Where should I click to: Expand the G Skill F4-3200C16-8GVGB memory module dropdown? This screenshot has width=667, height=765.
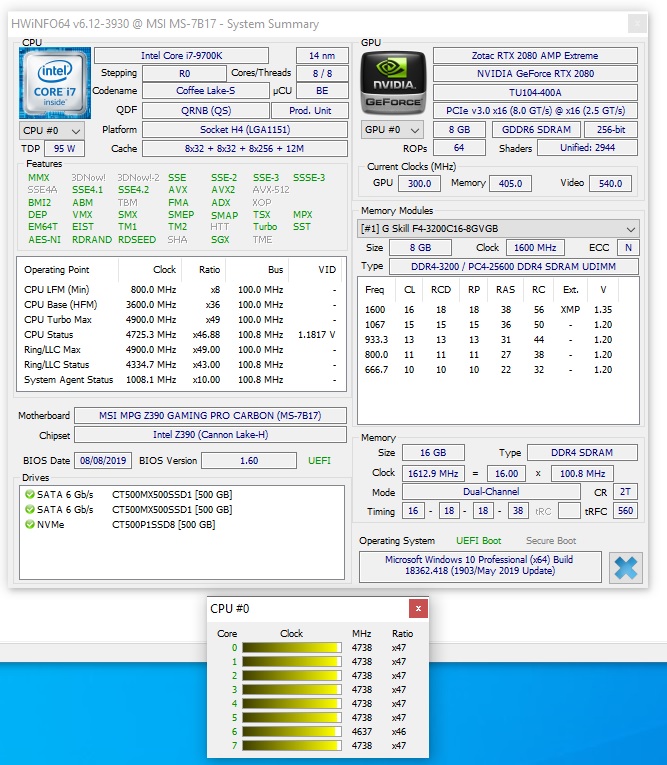[x=498, y=228]
